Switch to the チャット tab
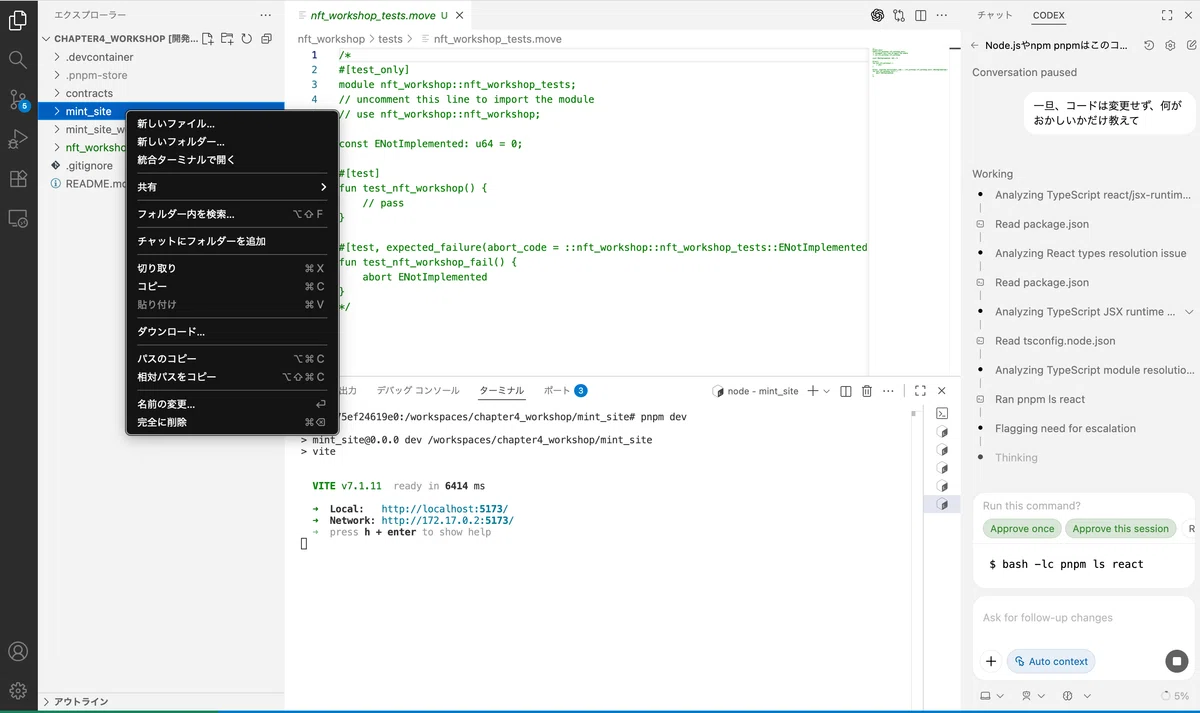This screenshot has height=713, width=1200. [x=995, y=15]
